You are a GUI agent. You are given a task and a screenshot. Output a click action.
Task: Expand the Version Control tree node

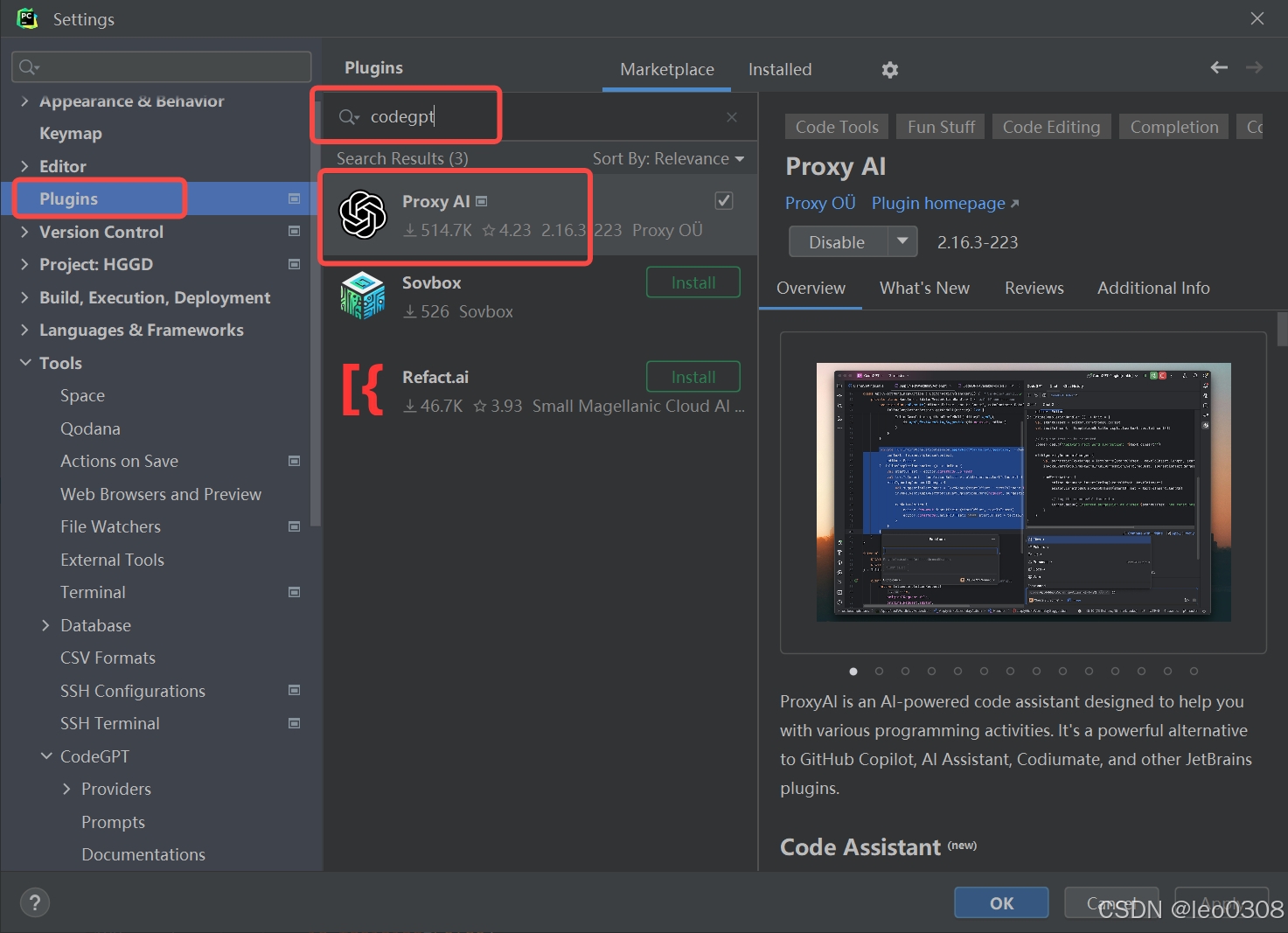click(x=24, y=232)
